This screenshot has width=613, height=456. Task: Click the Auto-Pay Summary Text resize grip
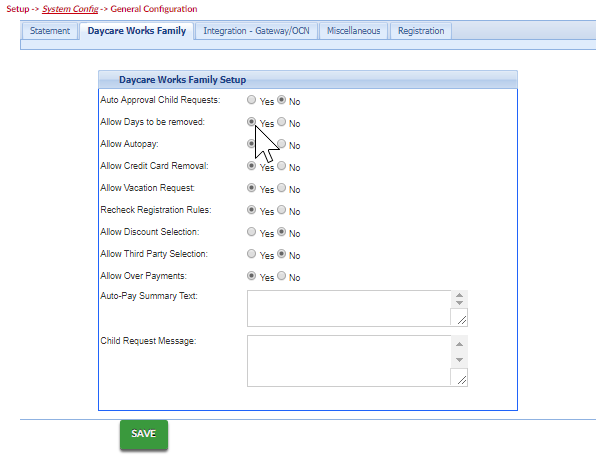(462, 320)
